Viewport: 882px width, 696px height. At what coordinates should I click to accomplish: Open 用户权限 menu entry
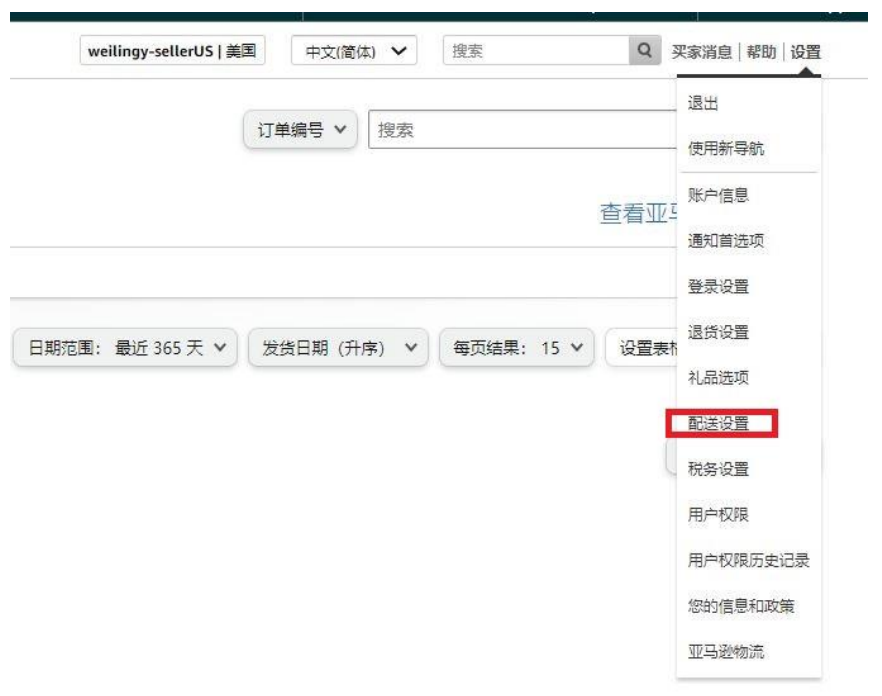[718, 515]
